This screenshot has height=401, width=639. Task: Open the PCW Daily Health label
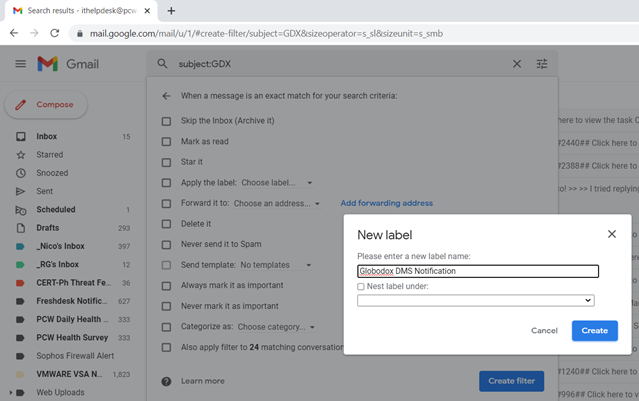click(x=73, y=319)
